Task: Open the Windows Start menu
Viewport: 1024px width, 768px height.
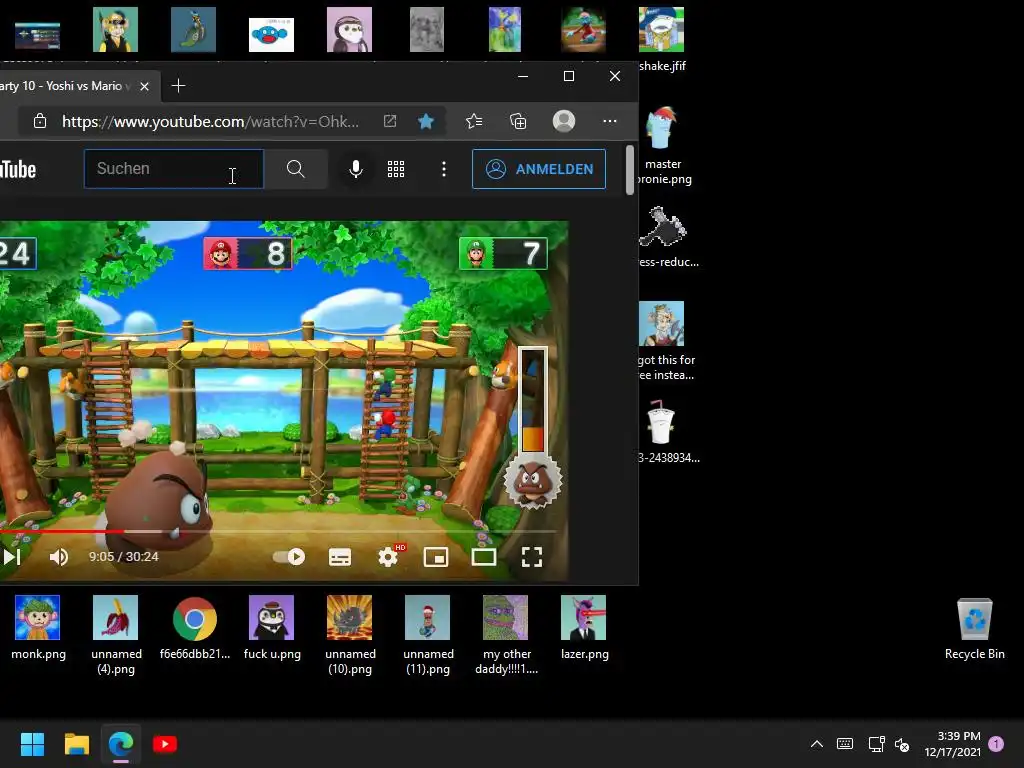Action: (x=32, y=744)
